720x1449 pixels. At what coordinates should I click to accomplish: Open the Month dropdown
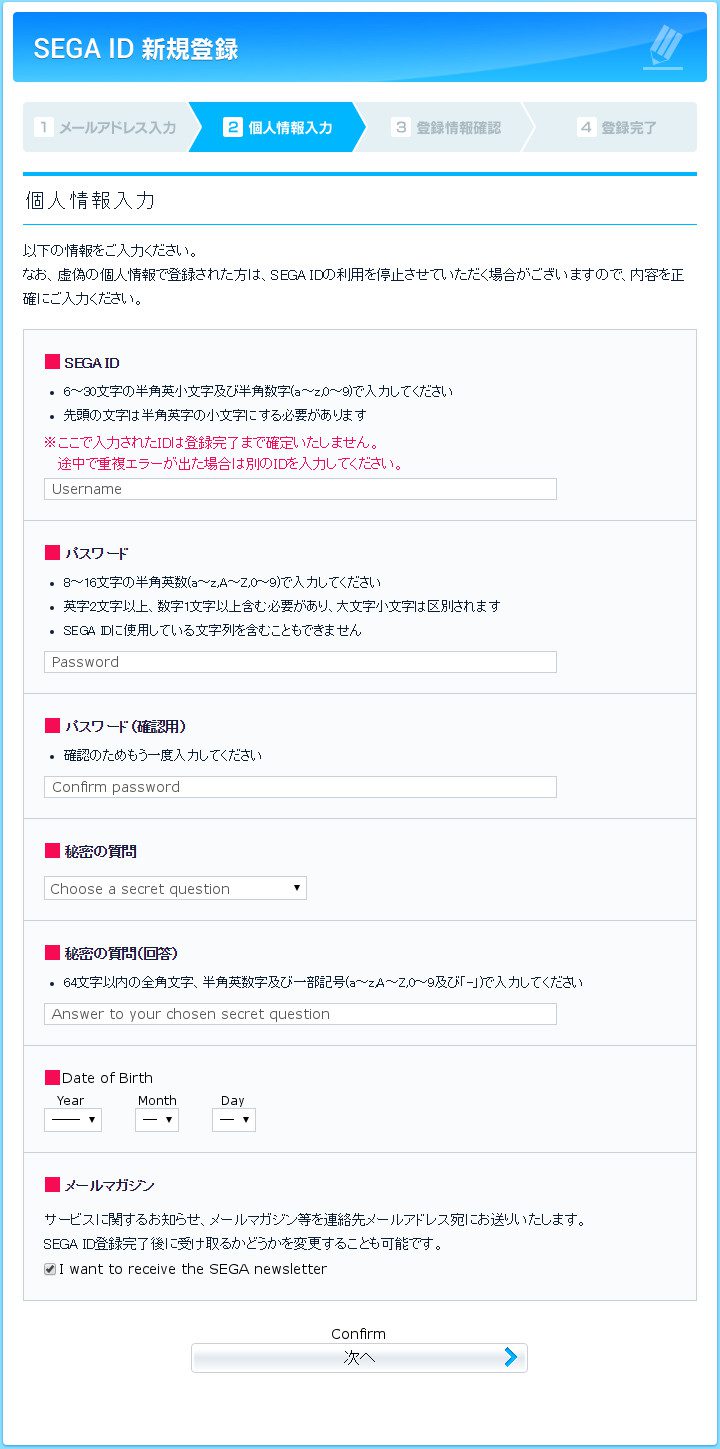pyautogui.click(x=157, y=1120)
